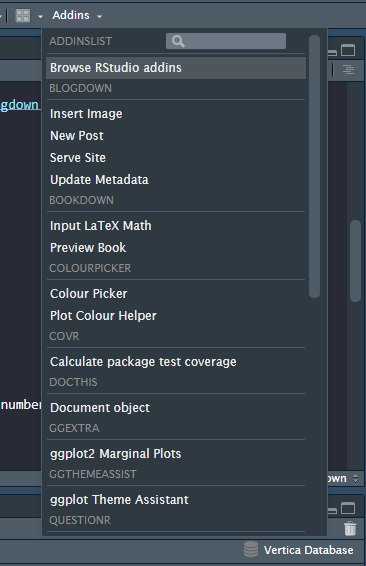This screenshot has height=566, width=366.
Task: Collapse the Addins dropdown menu
Action: point(77,16)
